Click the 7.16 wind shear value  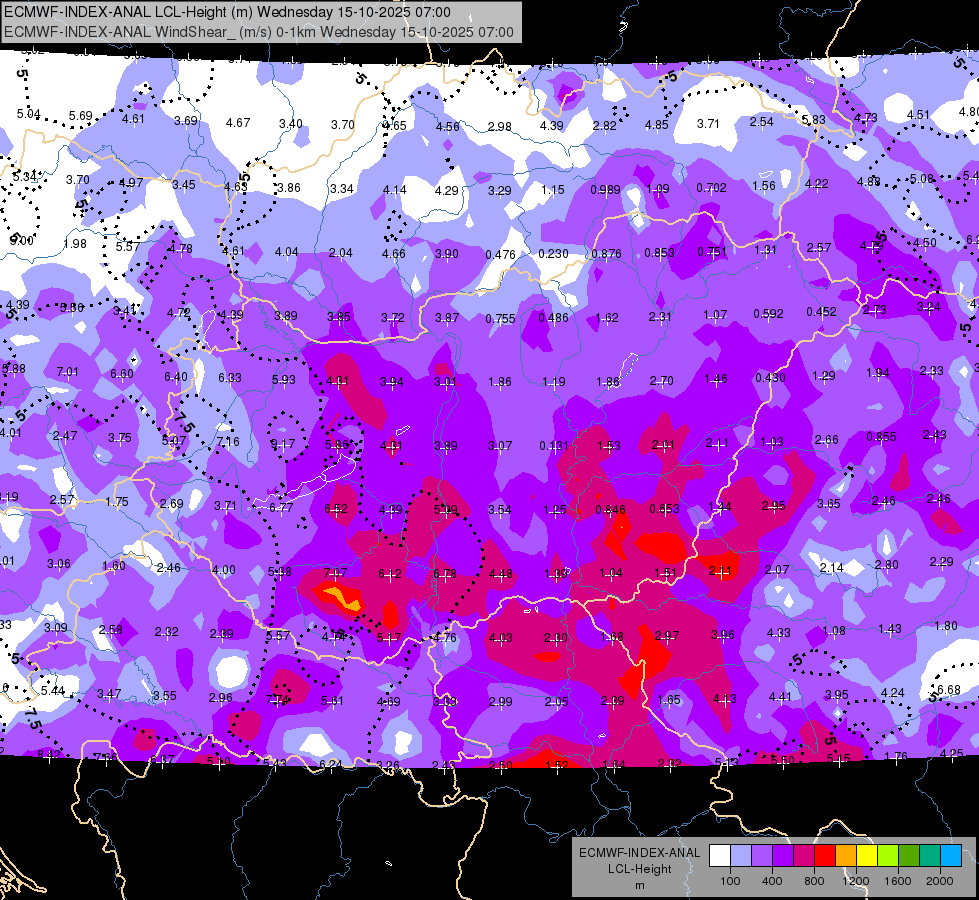(228, 441)
